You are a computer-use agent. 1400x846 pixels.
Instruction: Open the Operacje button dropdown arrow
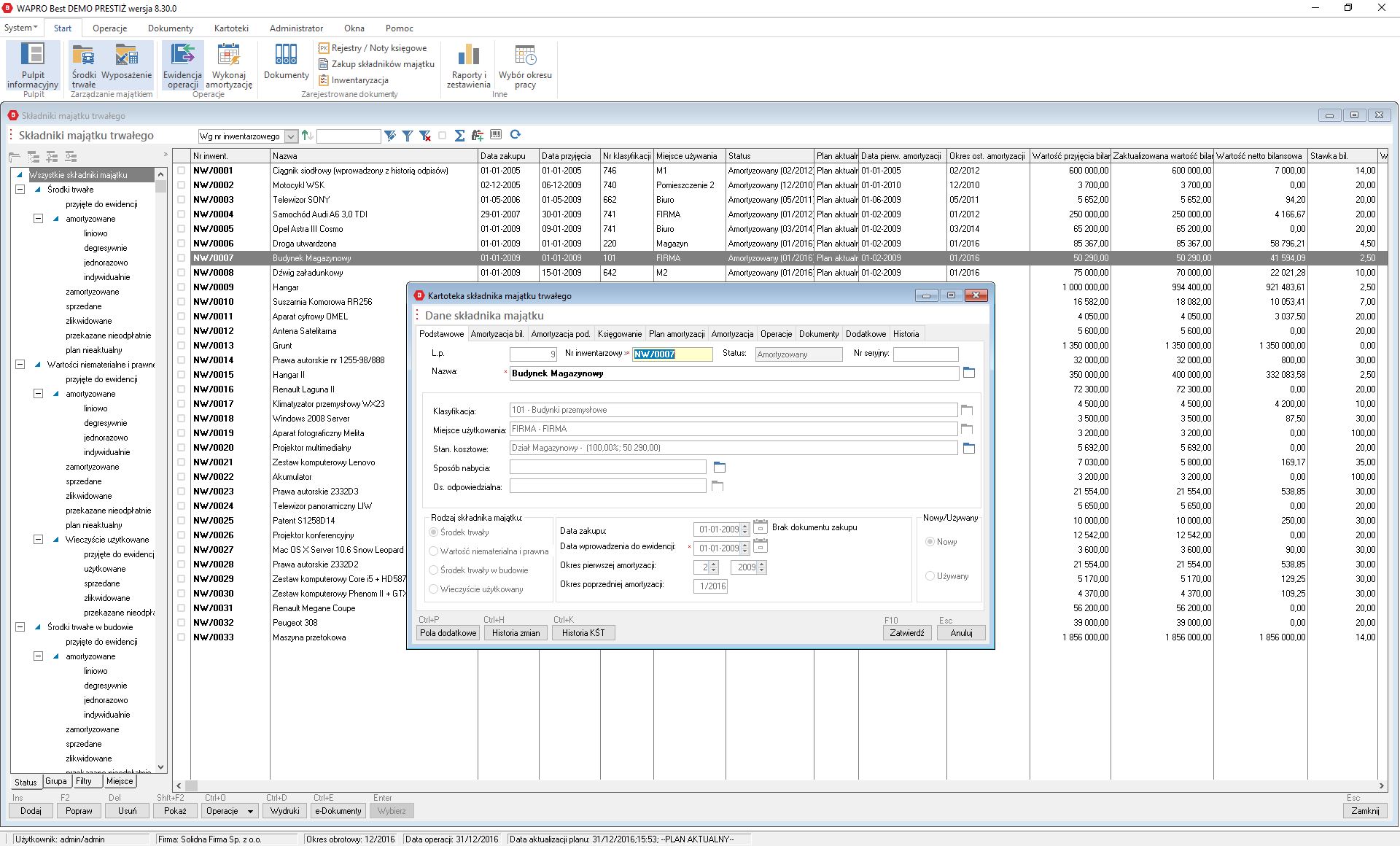(250, 811)
